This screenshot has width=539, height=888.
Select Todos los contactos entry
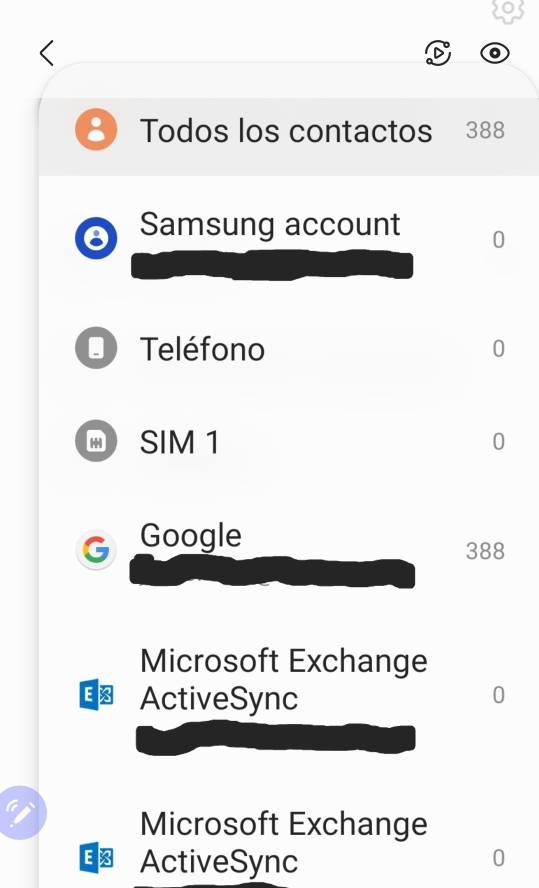click(x=289, y=130)
